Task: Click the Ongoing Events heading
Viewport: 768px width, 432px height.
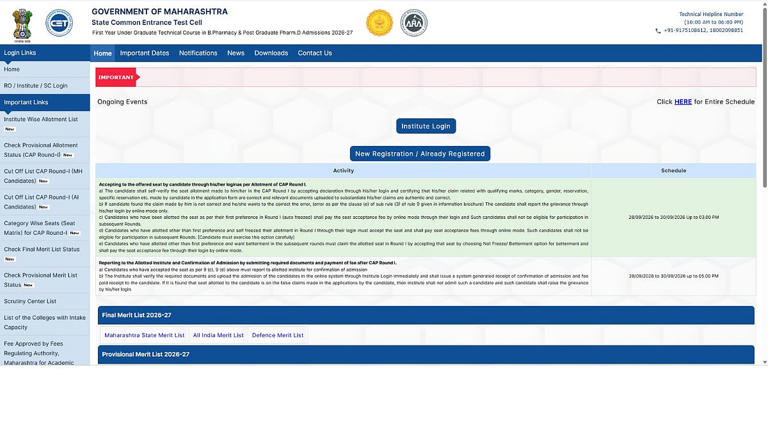Action: (x=122, y=102)
